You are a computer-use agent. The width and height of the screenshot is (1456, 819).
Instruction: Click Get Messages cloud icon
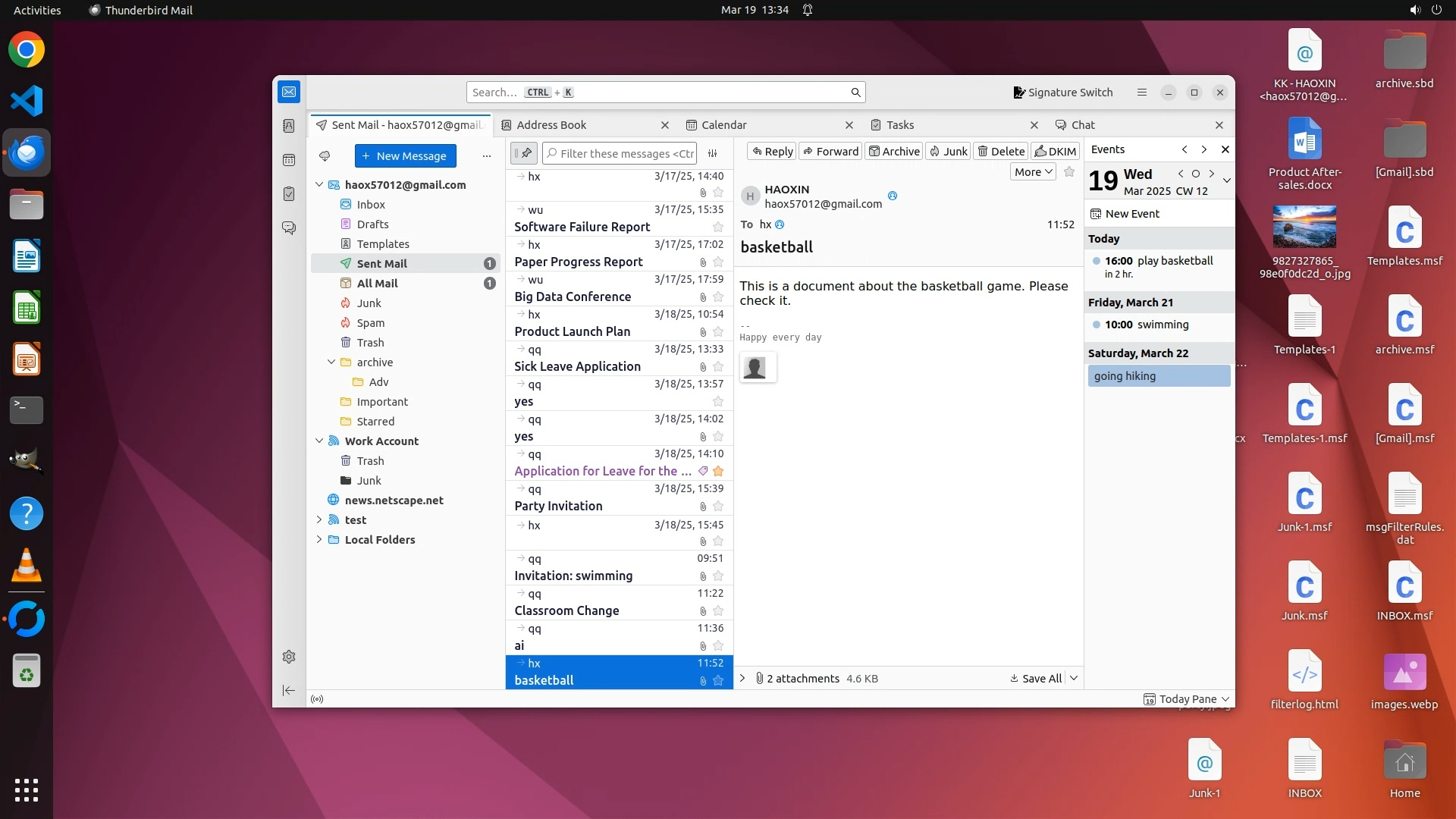(325, 156)
